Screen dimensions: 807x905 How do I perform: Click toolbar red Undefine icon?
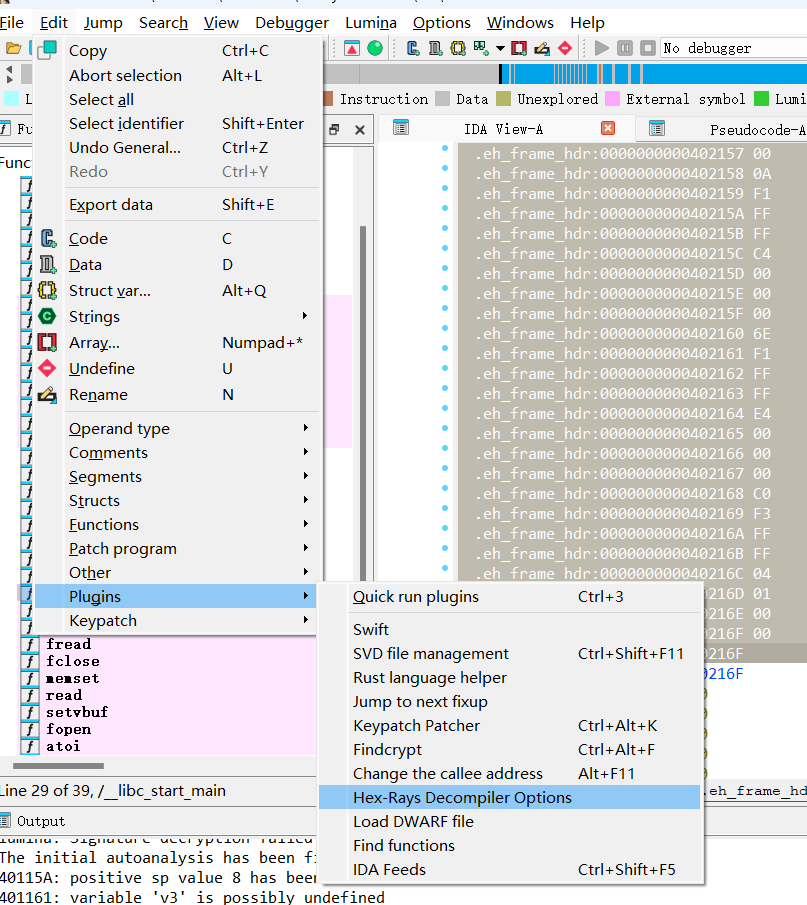[565, 48]
